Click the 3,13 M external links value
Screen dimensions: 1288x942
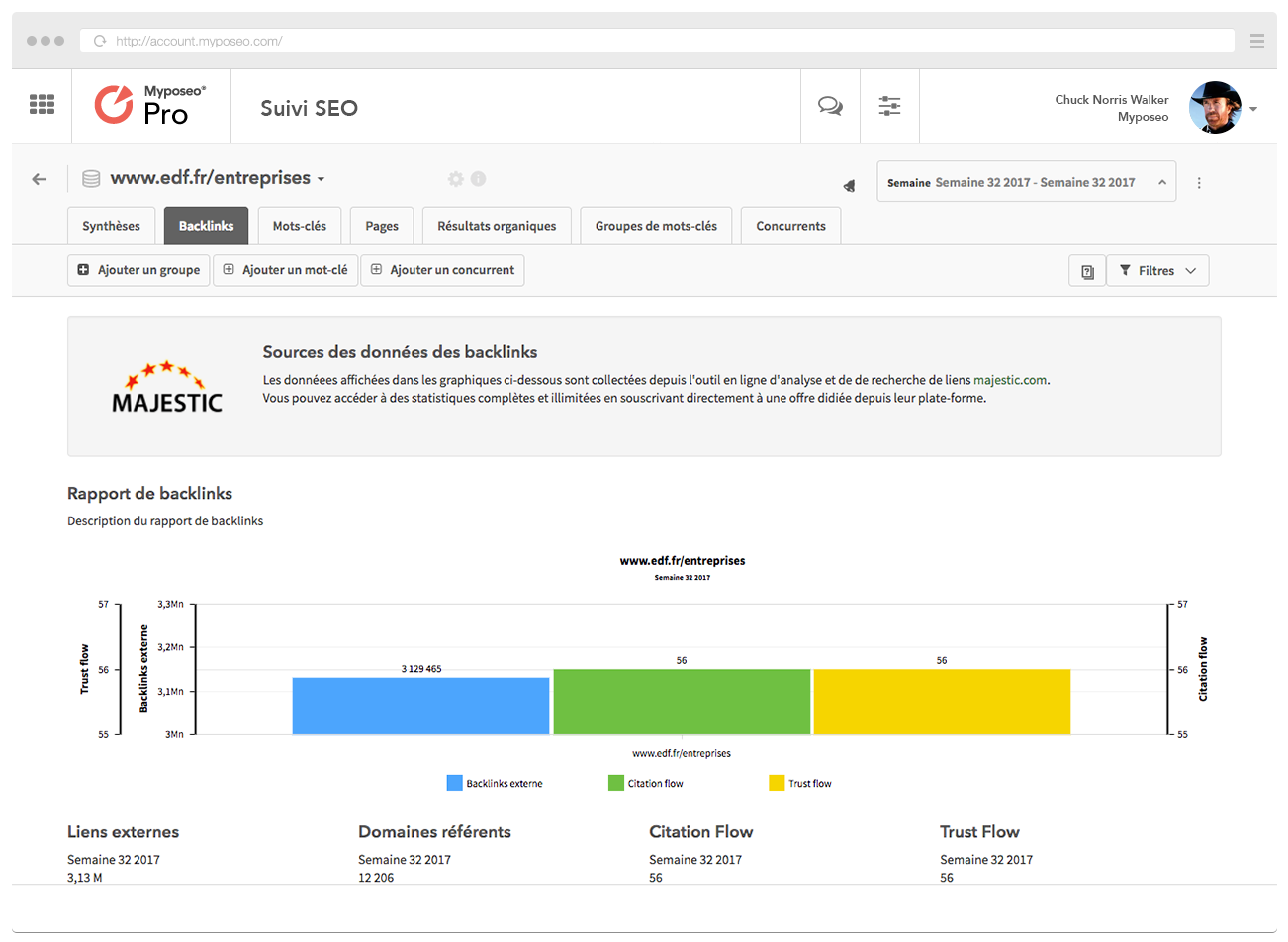(85, 878)
